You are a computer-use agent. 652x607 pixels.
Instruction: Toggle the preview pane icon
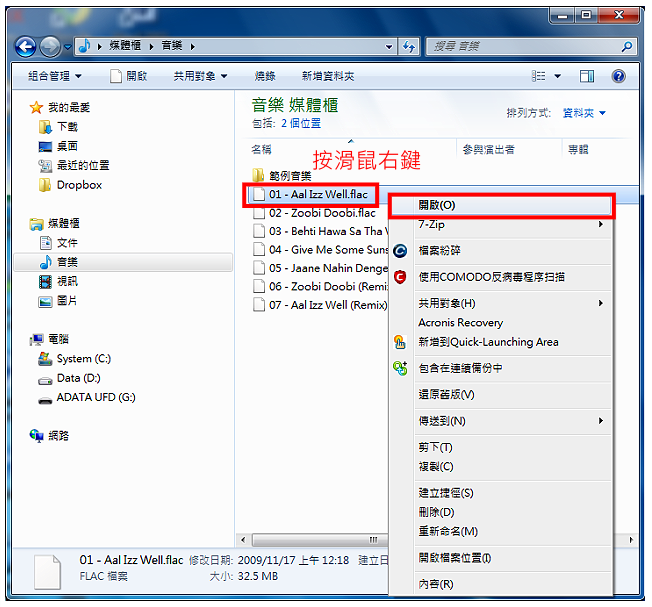[587, 76]
